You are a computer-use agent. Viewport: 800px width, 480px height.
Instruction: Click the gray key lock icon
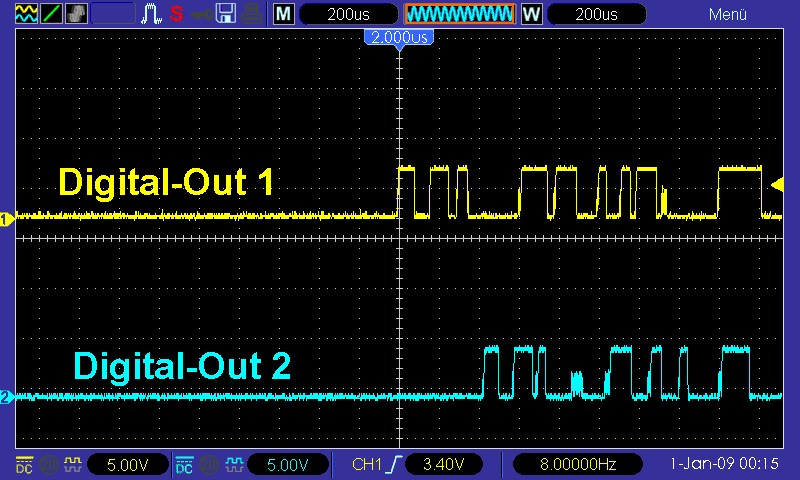(x=202, y=14)
